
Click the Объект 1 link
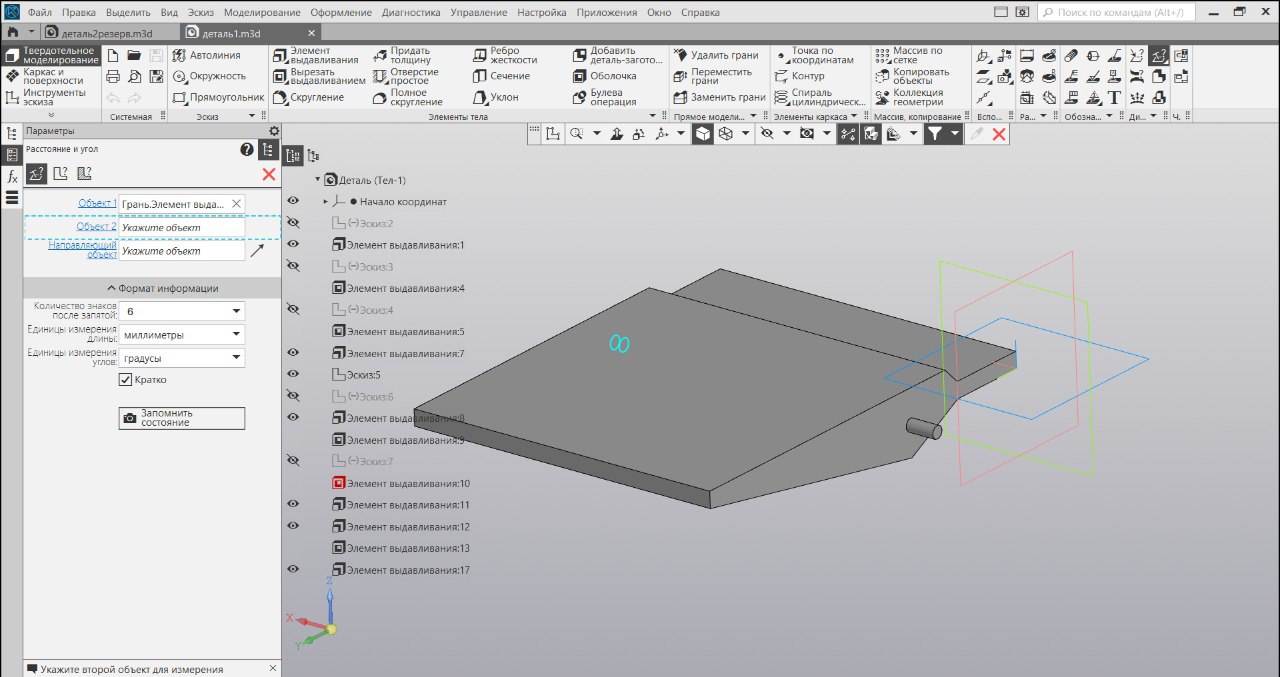[97, 203]
